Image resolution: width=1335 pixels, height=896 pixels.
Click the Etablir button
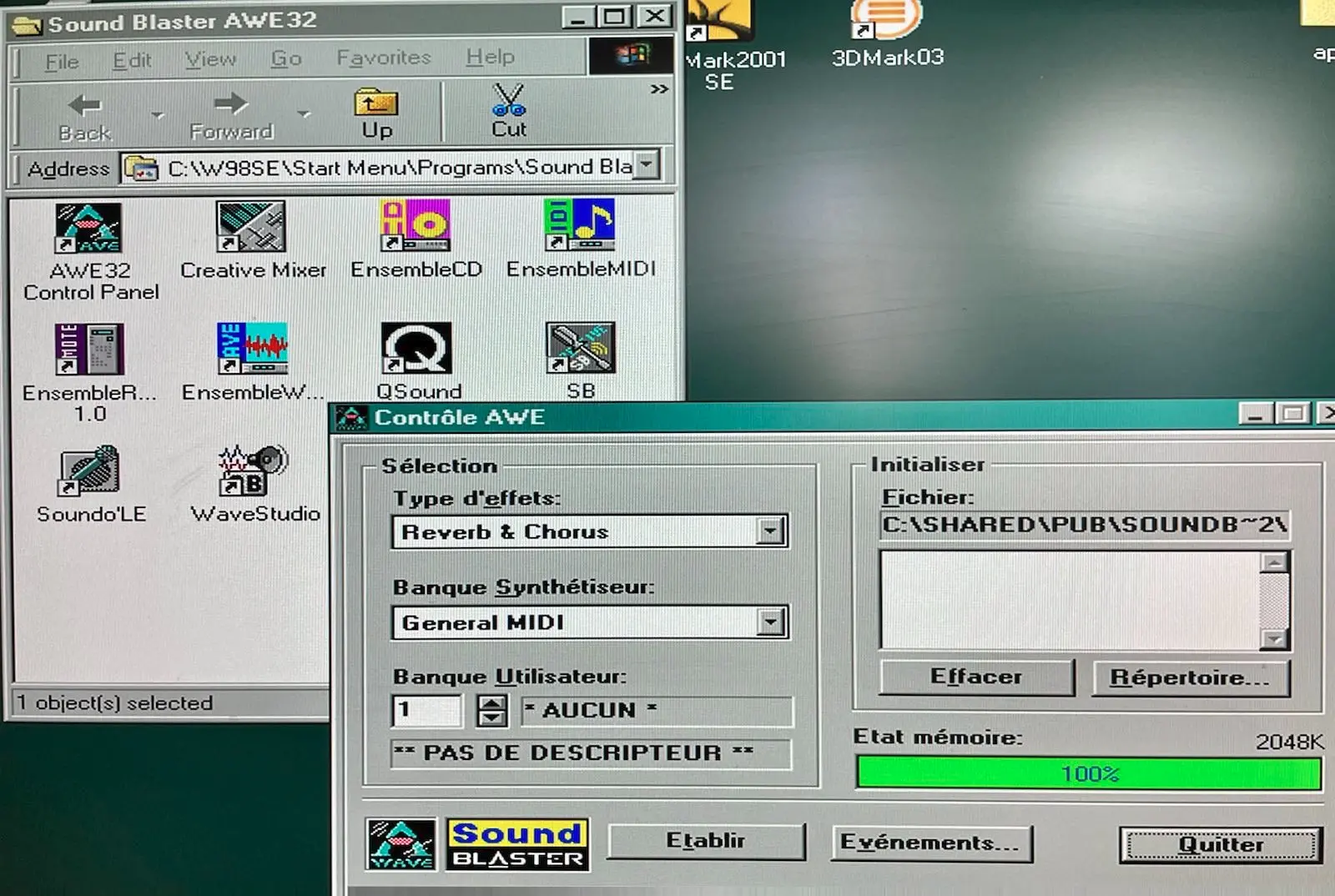pyautogui.click(x=706, y=841)
